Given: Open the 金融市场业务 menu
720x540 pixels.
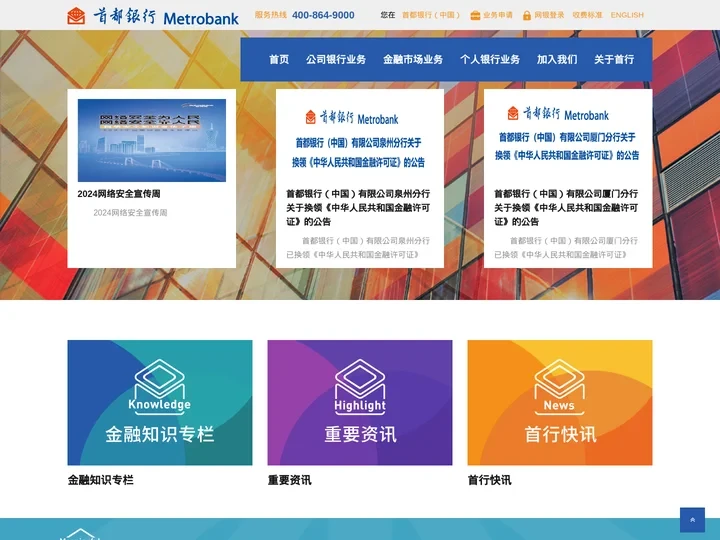Looking at the screenshot, I should [413, 59].
